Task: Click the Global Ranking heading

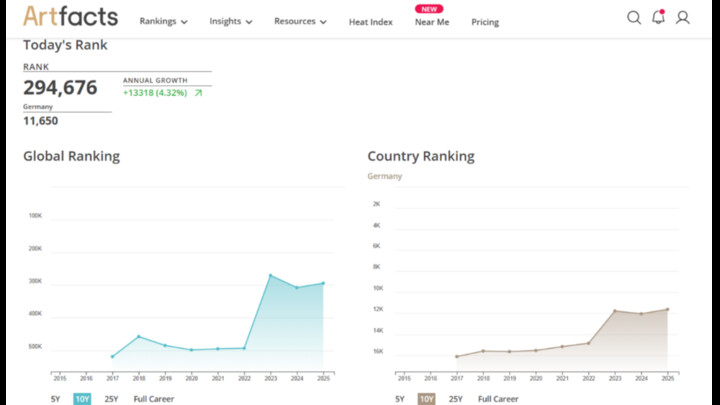Action: (72, 156)
